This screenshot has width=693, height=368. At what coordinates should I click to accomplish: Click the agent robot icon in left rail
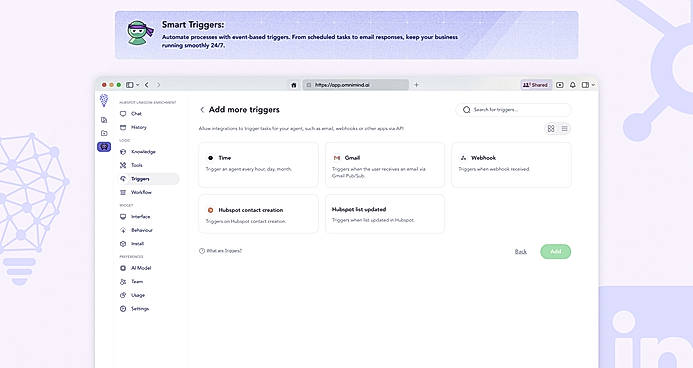click(x=104, y=147)
